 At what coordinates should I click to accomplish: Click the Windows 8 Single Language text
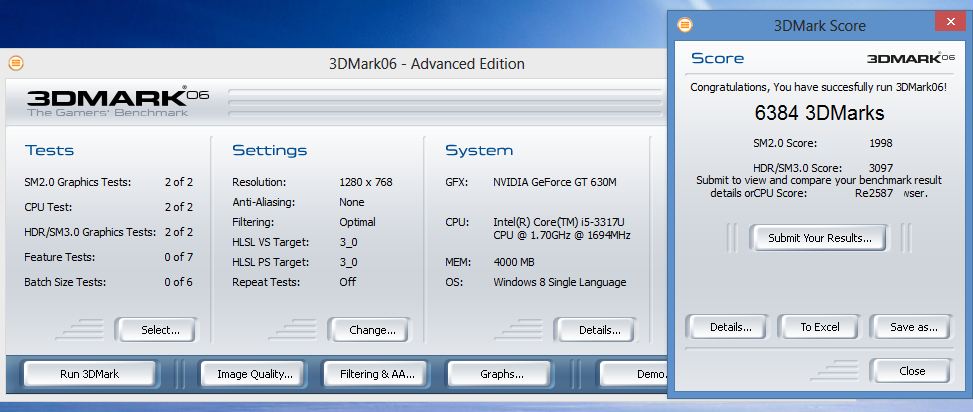pos(560,282)
